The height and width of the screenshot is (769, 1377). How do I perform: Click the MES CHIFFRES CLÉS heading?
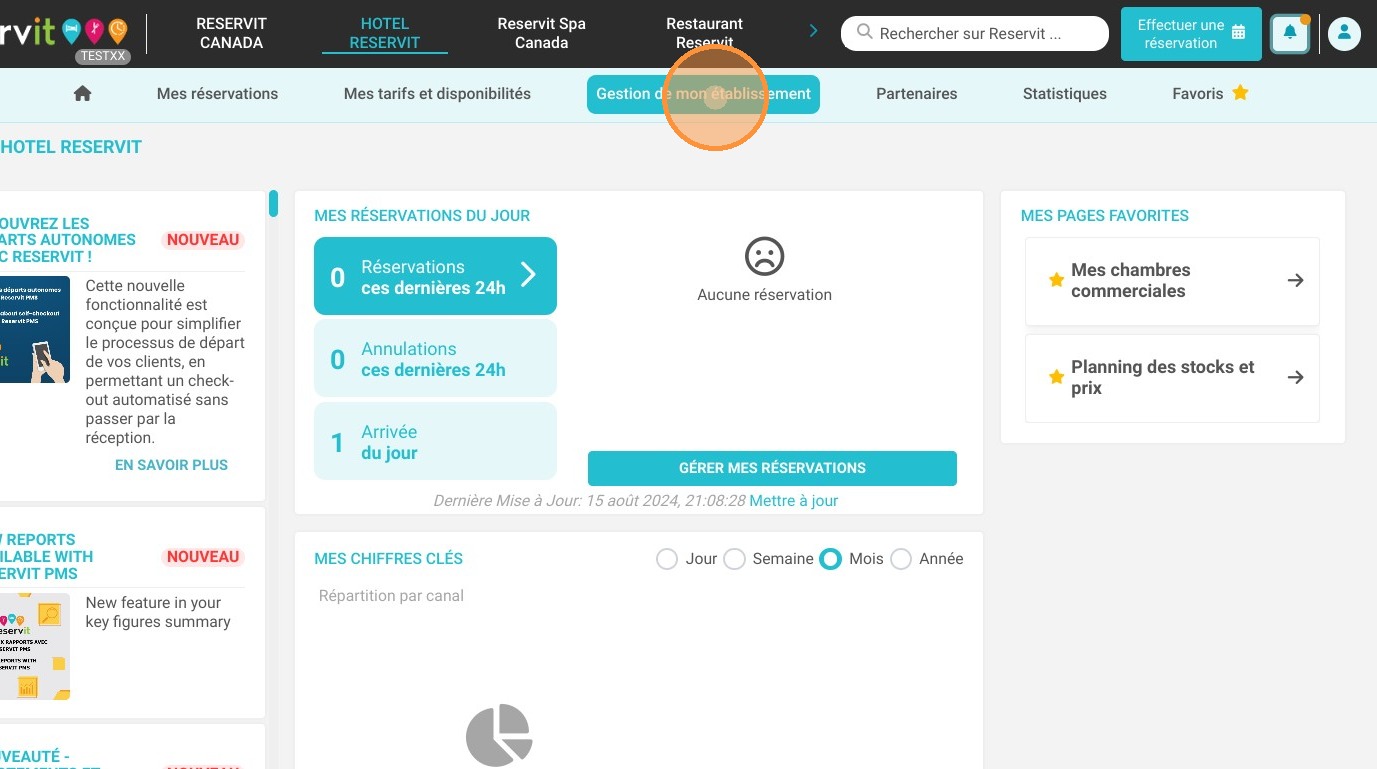click(388, 559)
